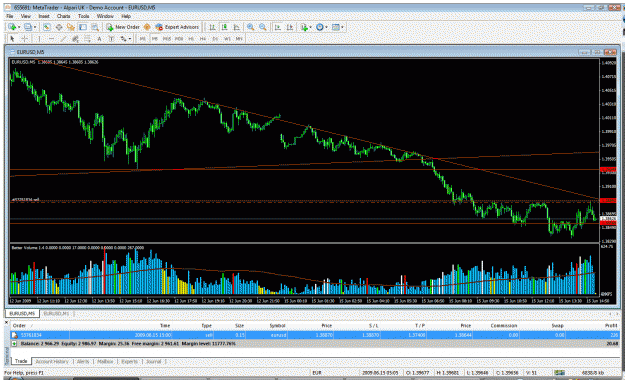This screenshot has height=380, width=625.
Task: Switch timeframe to M1
Action: (x=142, y=39)
